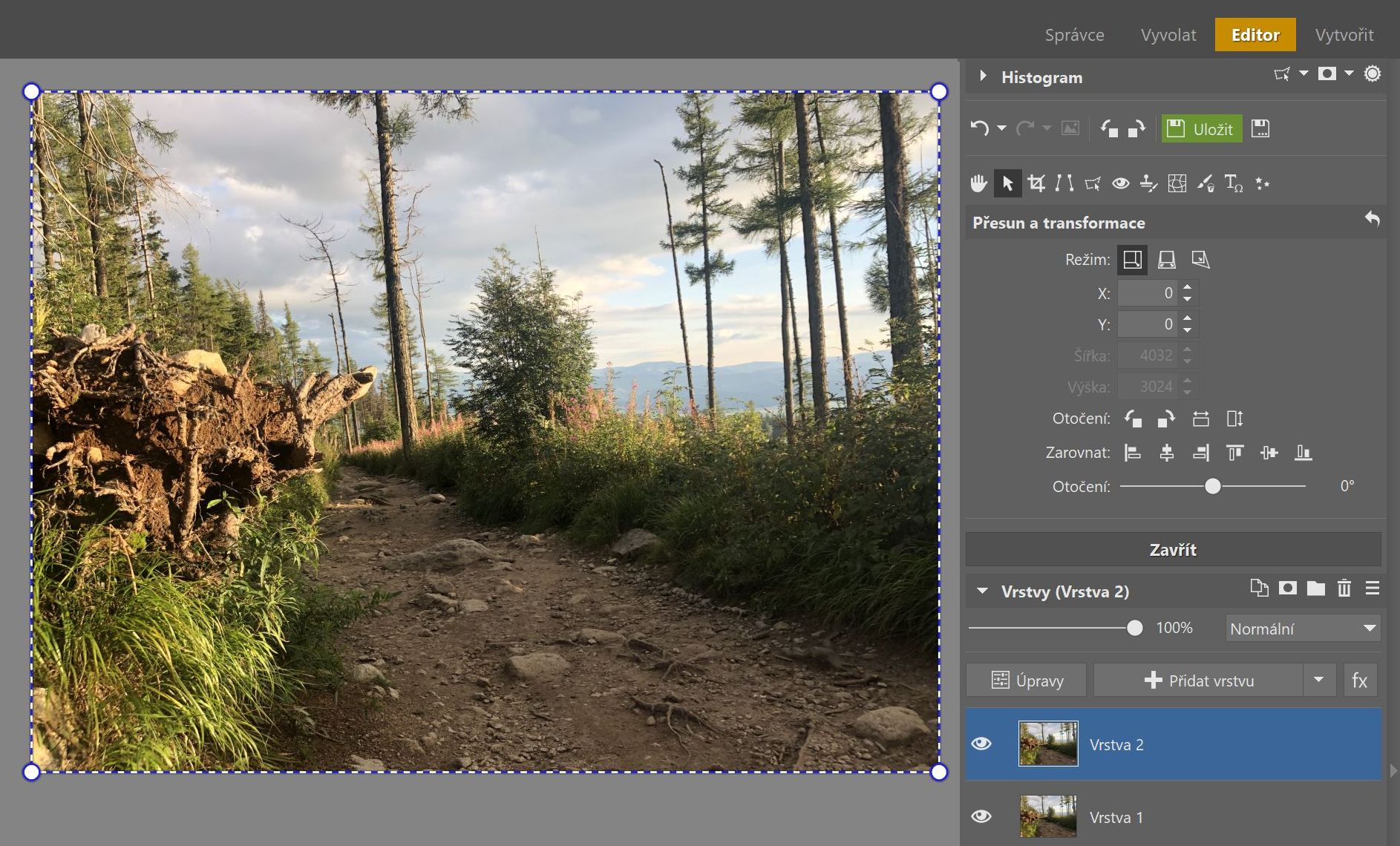The width and height of the screenshot is (1400, 846).
Task: Choose the free distort transform mode
Action: point(1201,260)
